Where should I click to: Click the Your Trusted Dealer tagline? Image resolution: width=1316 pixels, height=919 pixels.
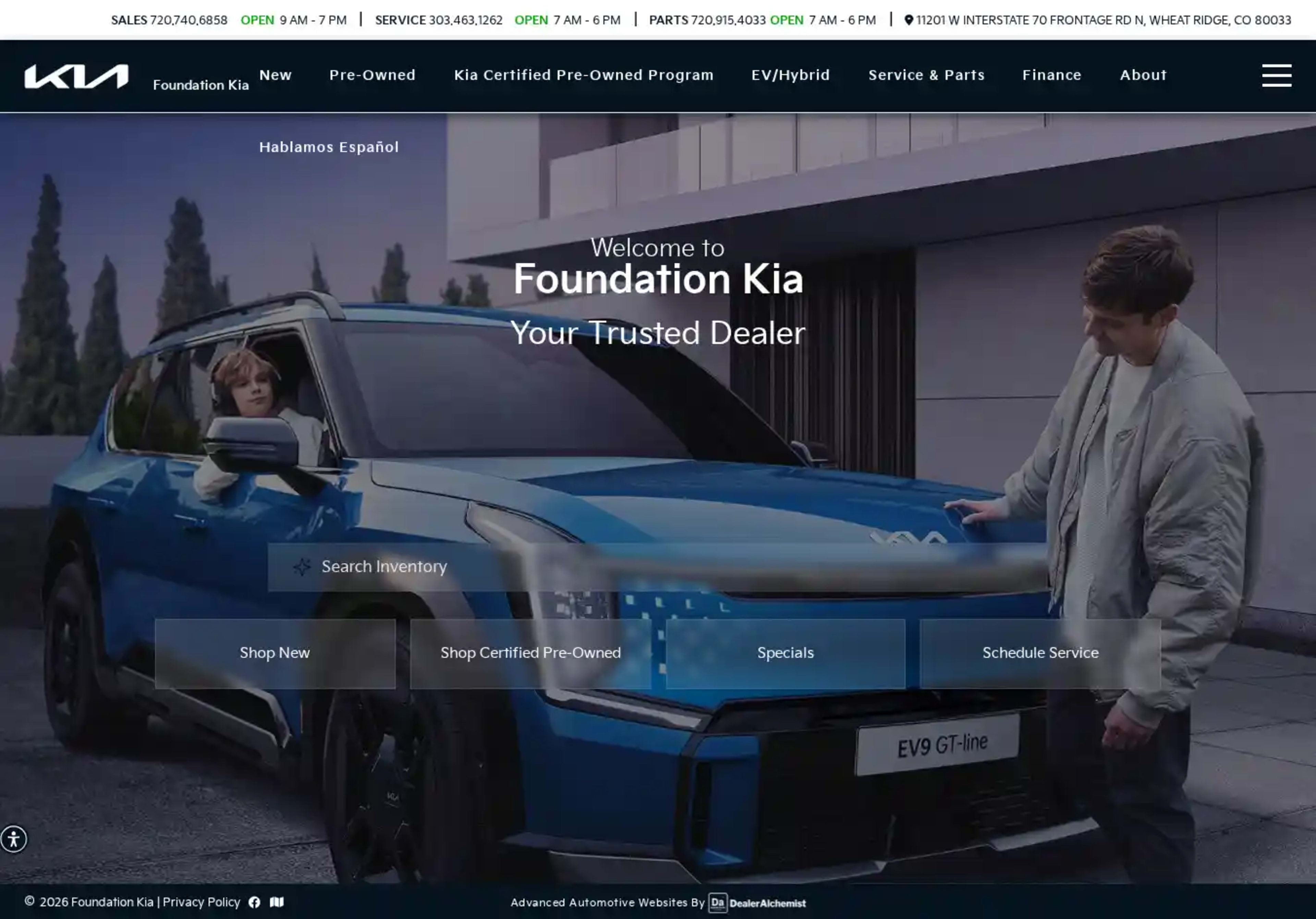(x=658, y=333)
